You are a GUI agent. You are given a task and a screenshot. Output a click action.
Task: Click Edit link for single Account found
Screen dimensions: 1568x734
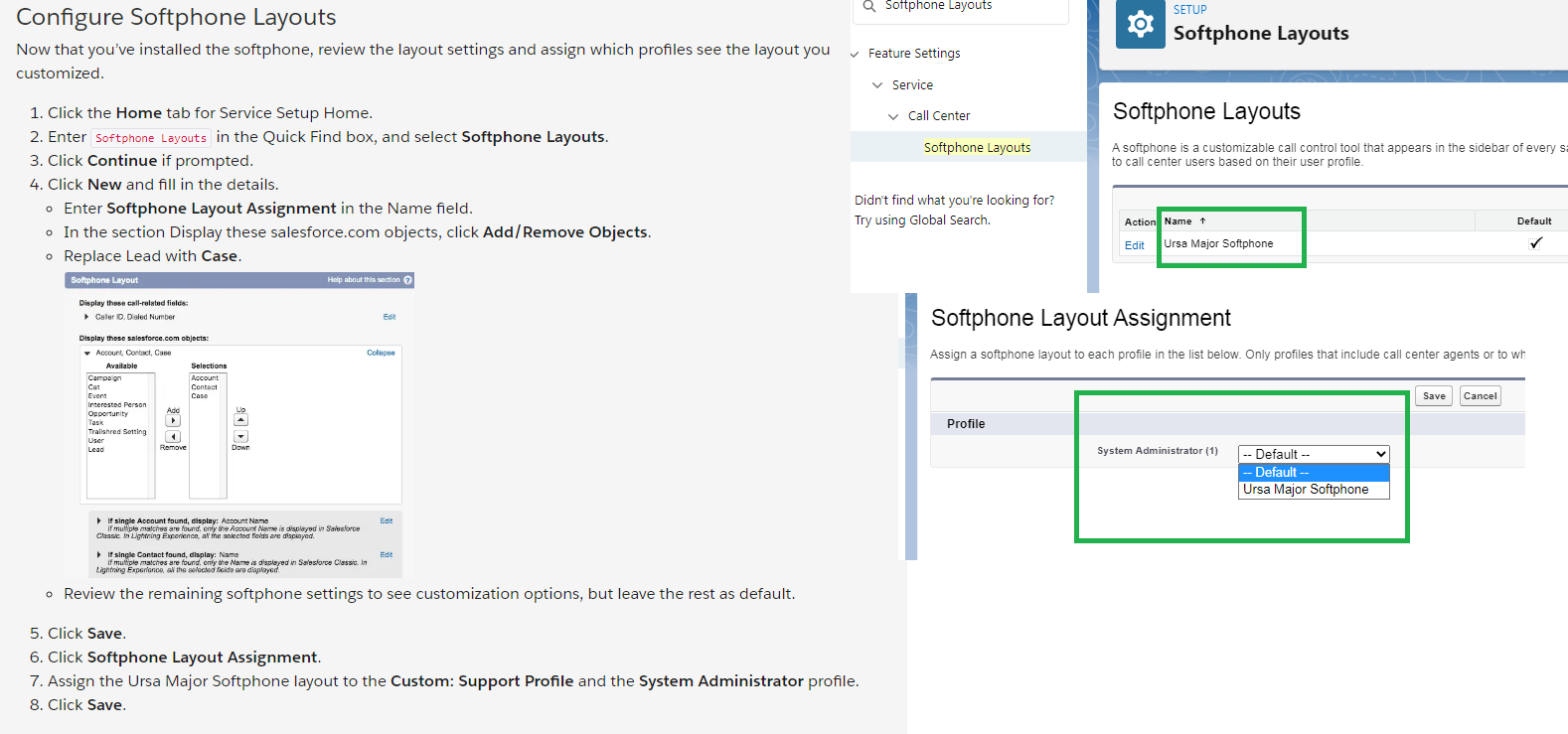387,520
